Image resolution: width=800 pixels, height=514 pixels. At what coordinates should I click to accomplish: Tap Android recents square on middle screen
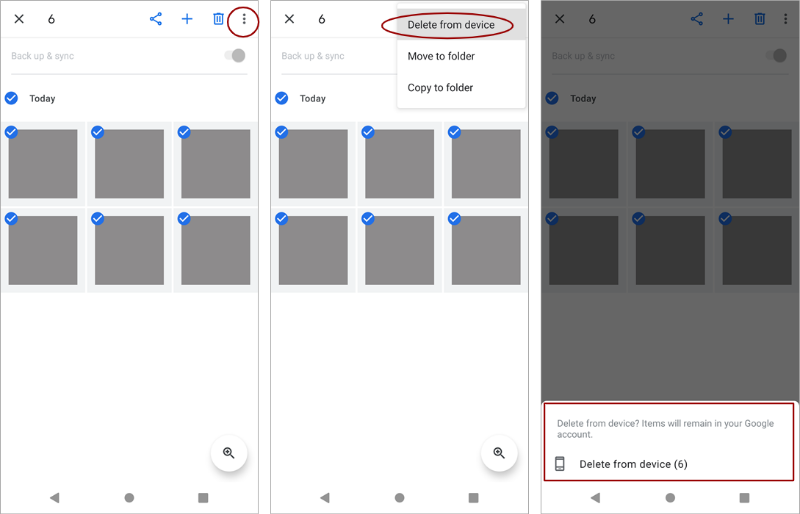click(473, 497)
